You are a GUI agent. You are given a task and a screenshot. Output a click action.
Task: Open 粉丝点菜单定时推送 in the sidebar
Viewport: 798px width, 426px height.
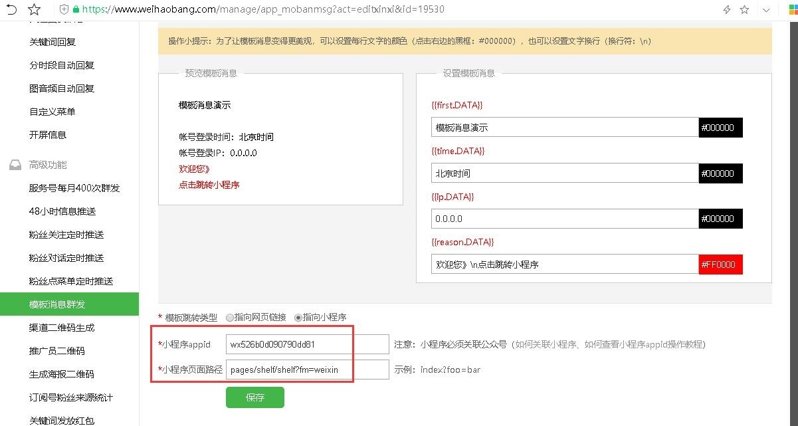tap(71, 281)
